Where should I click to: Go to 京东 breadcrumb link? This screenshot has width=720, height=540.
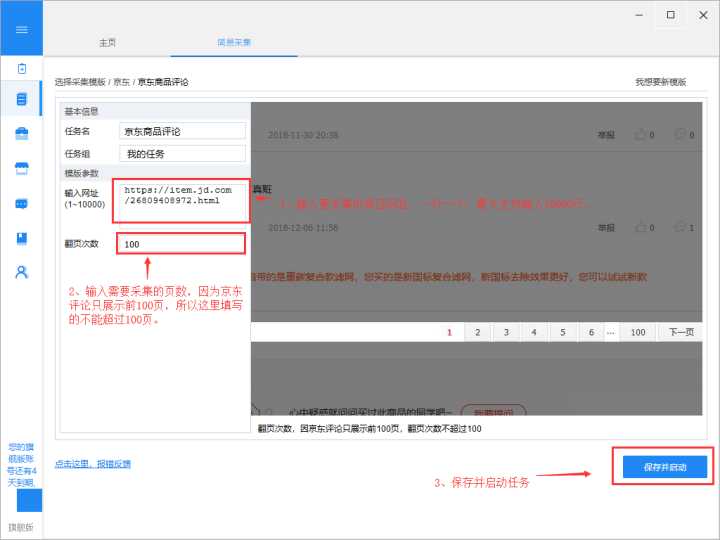pyautogui.click(x=121, y=82)
